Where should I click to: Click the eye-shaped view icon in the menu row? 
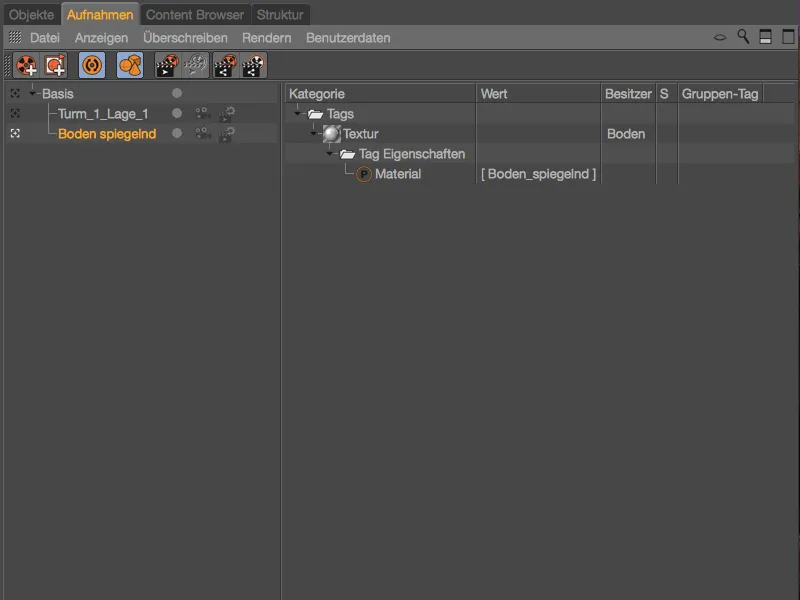pyautogui.click(x=719, y=37)
